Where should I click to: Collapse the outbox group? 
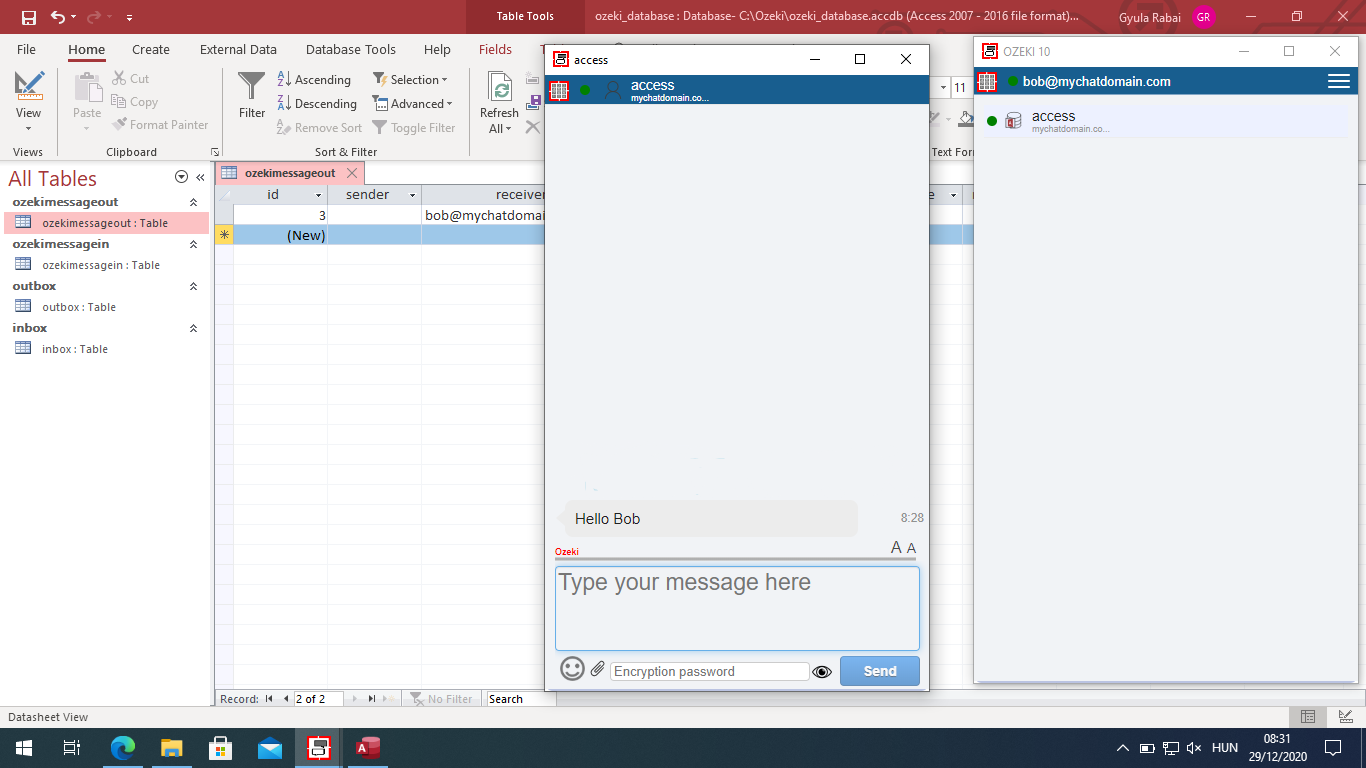click(x=194, y=286)
